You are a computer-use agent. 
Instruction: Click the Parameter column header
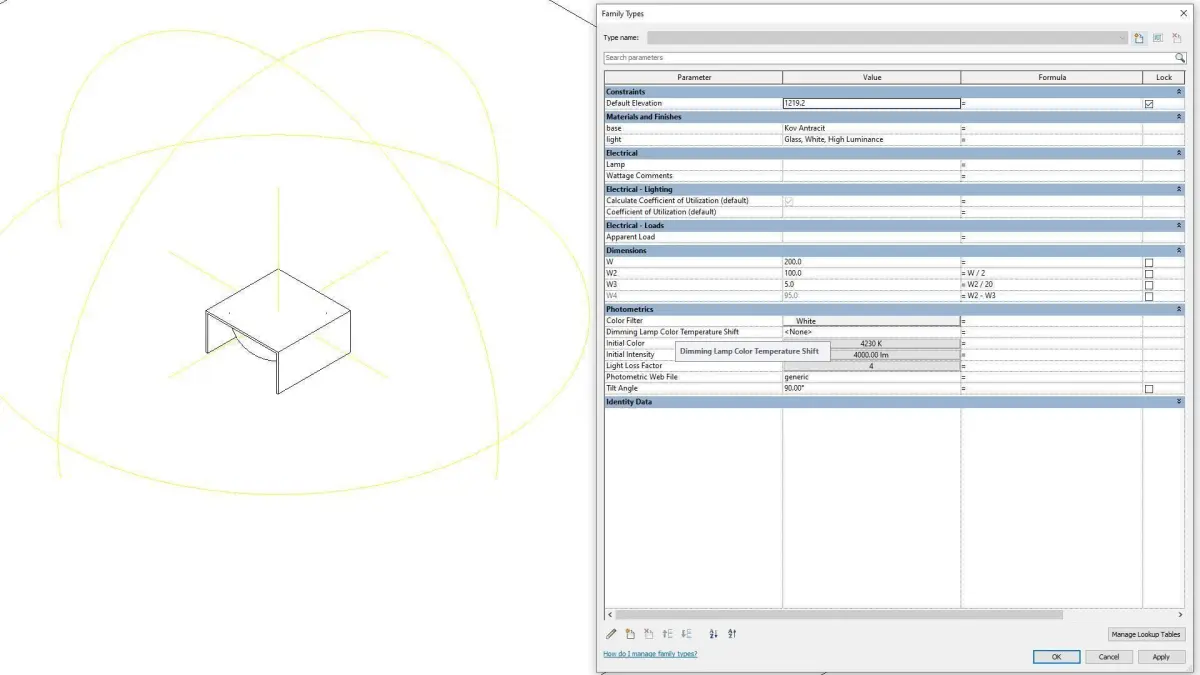(x=694, y=77)
